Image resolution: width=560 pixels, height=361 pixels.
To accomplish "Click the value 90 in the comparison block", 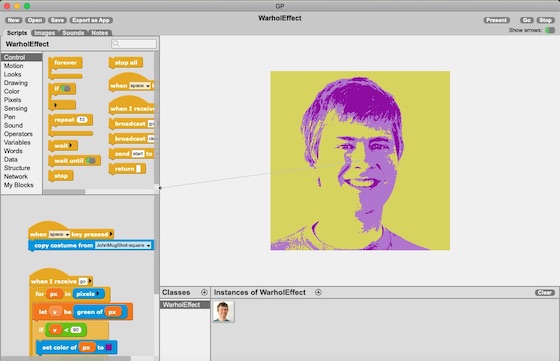I will tap(76, 330).
